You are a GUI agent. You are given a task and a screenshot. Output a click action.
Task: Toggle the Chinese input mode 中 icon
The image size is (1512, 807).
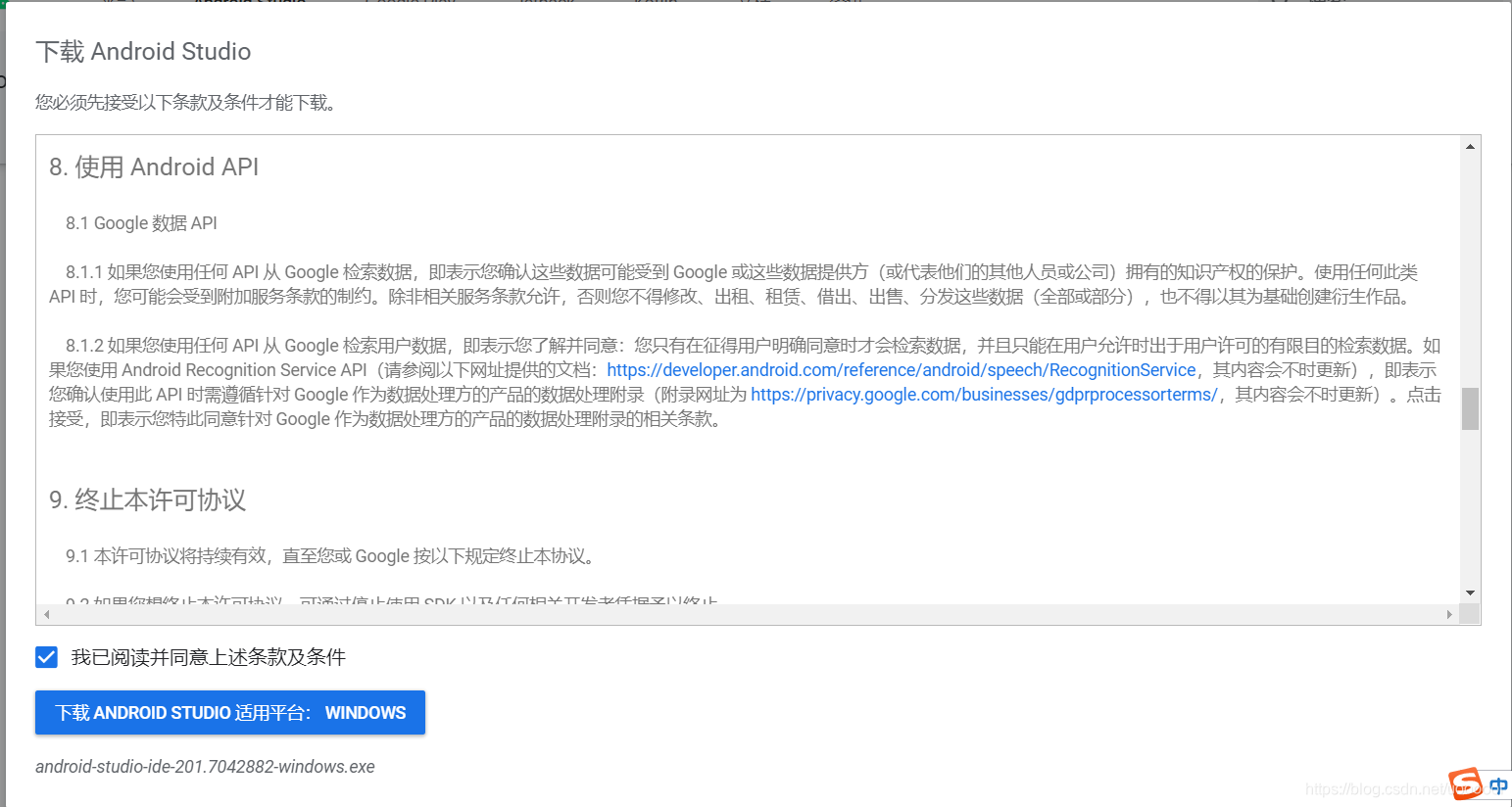1498,785
